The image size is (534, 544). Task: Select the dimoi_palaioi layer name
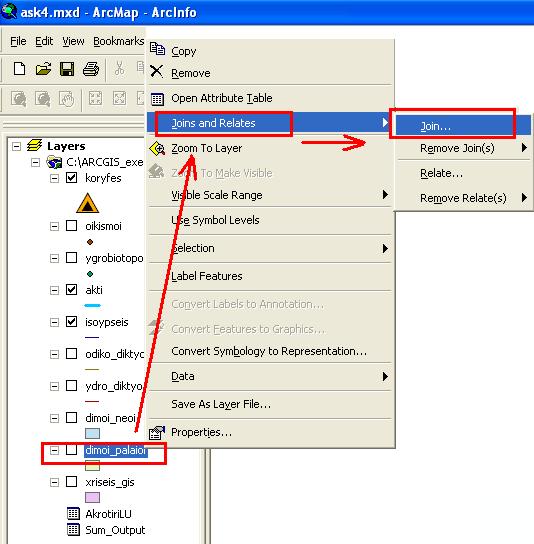pyautogui.click(x=116, y=450)
